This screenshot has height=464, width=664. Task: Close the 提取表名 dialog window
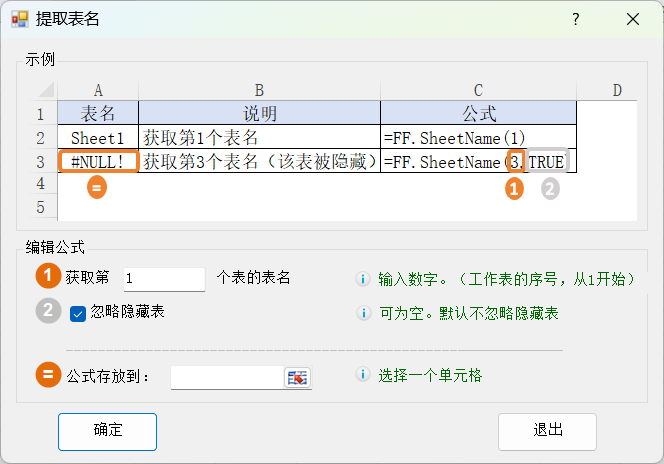[x=632, y=20]
